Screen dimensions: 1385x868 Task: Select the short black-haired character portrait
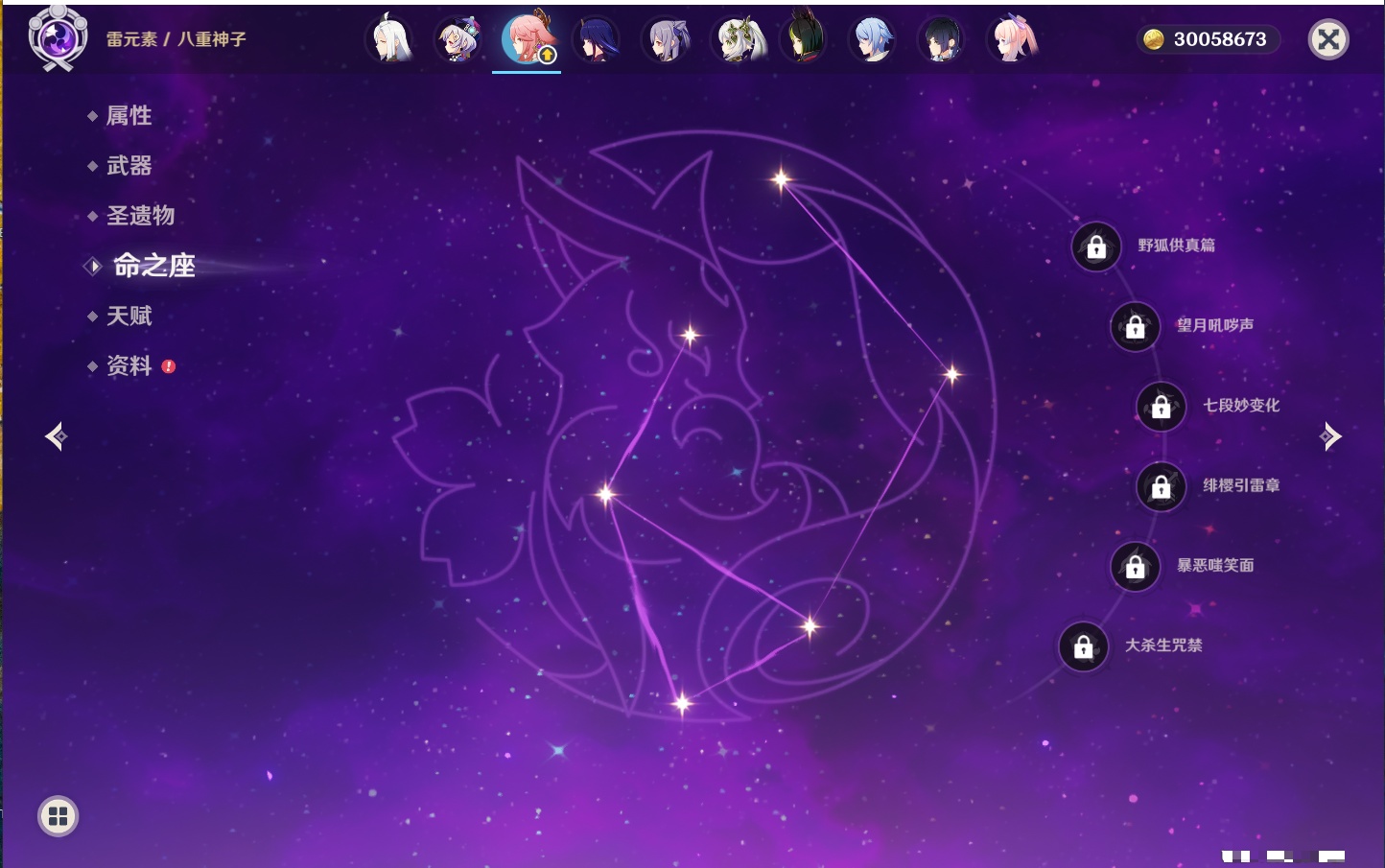pos(942,40)
